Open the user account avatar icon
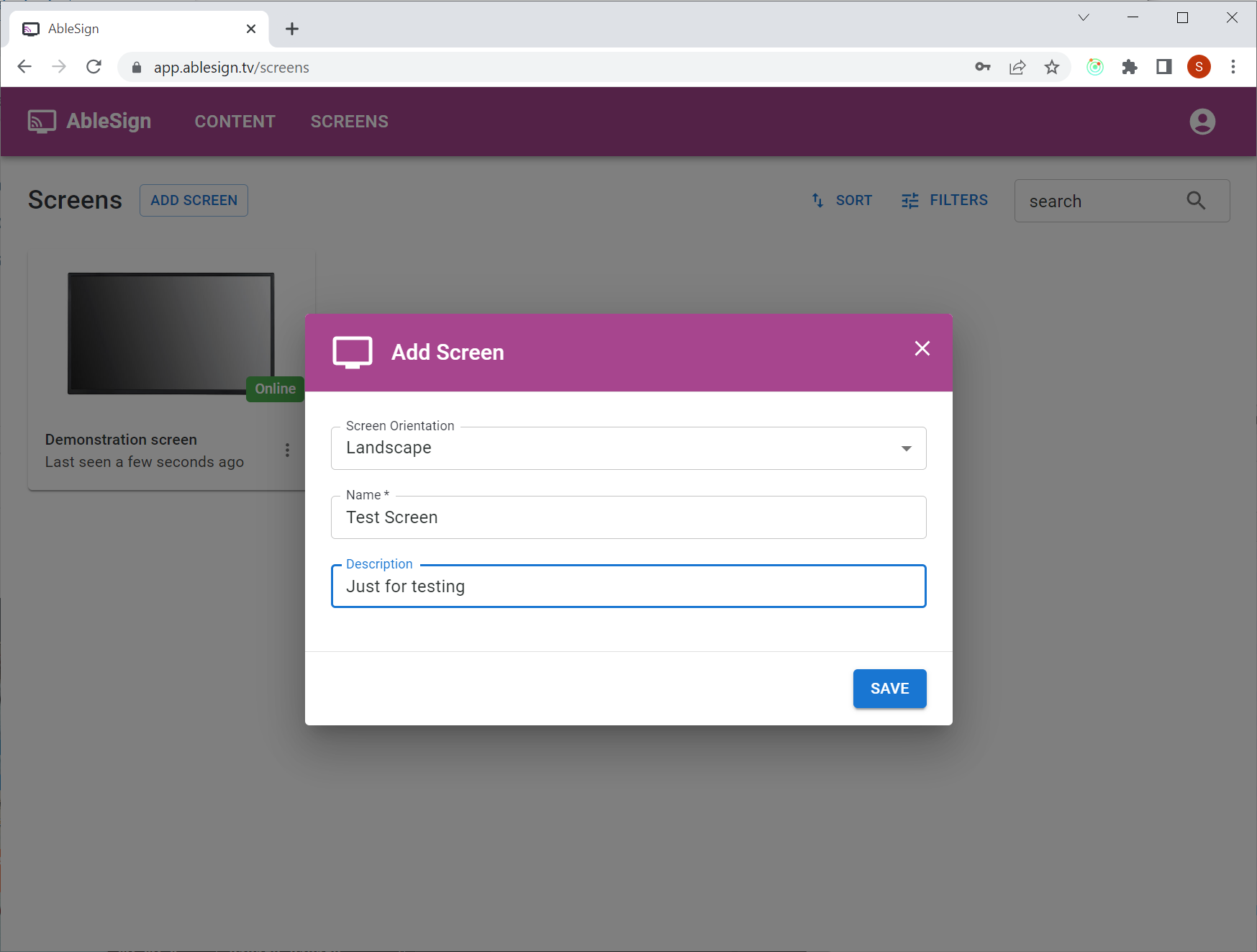This screenshot has height=952, width=1257. coord(1202,121)
